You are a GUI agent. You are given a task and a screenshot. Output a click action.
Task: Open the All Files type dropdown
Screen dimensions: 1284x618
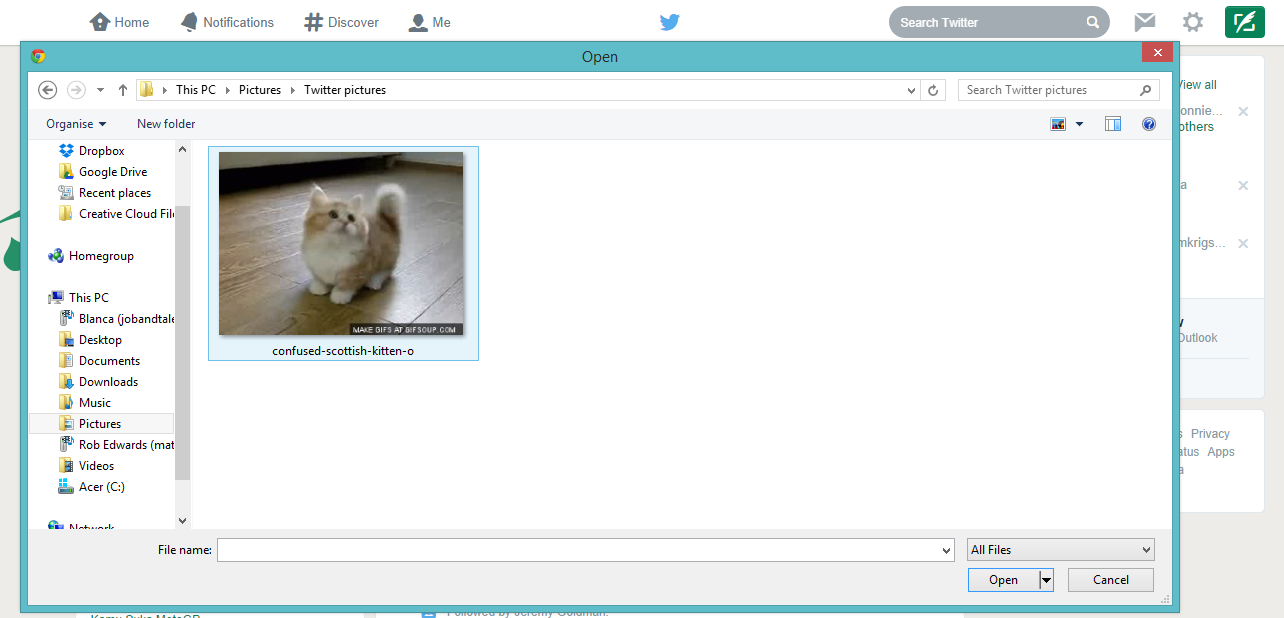1061,550
